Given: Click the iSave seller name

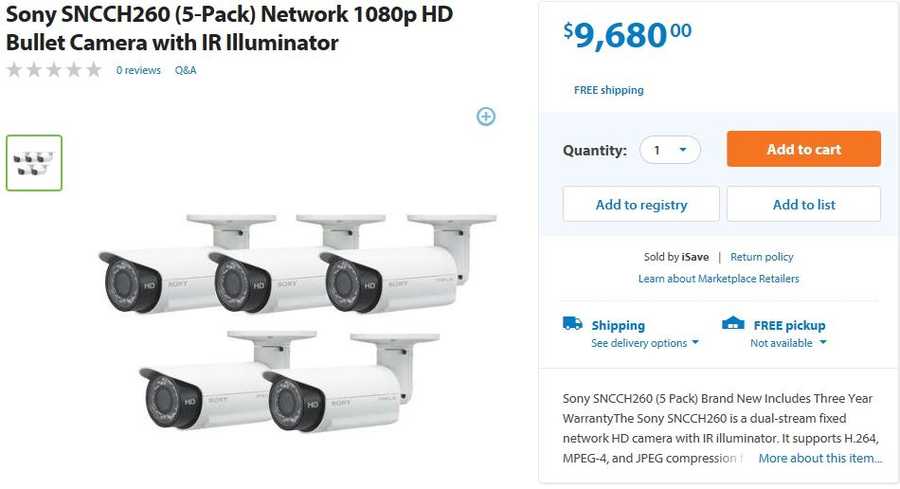Looking at the screenshot, I should [696, 257].
